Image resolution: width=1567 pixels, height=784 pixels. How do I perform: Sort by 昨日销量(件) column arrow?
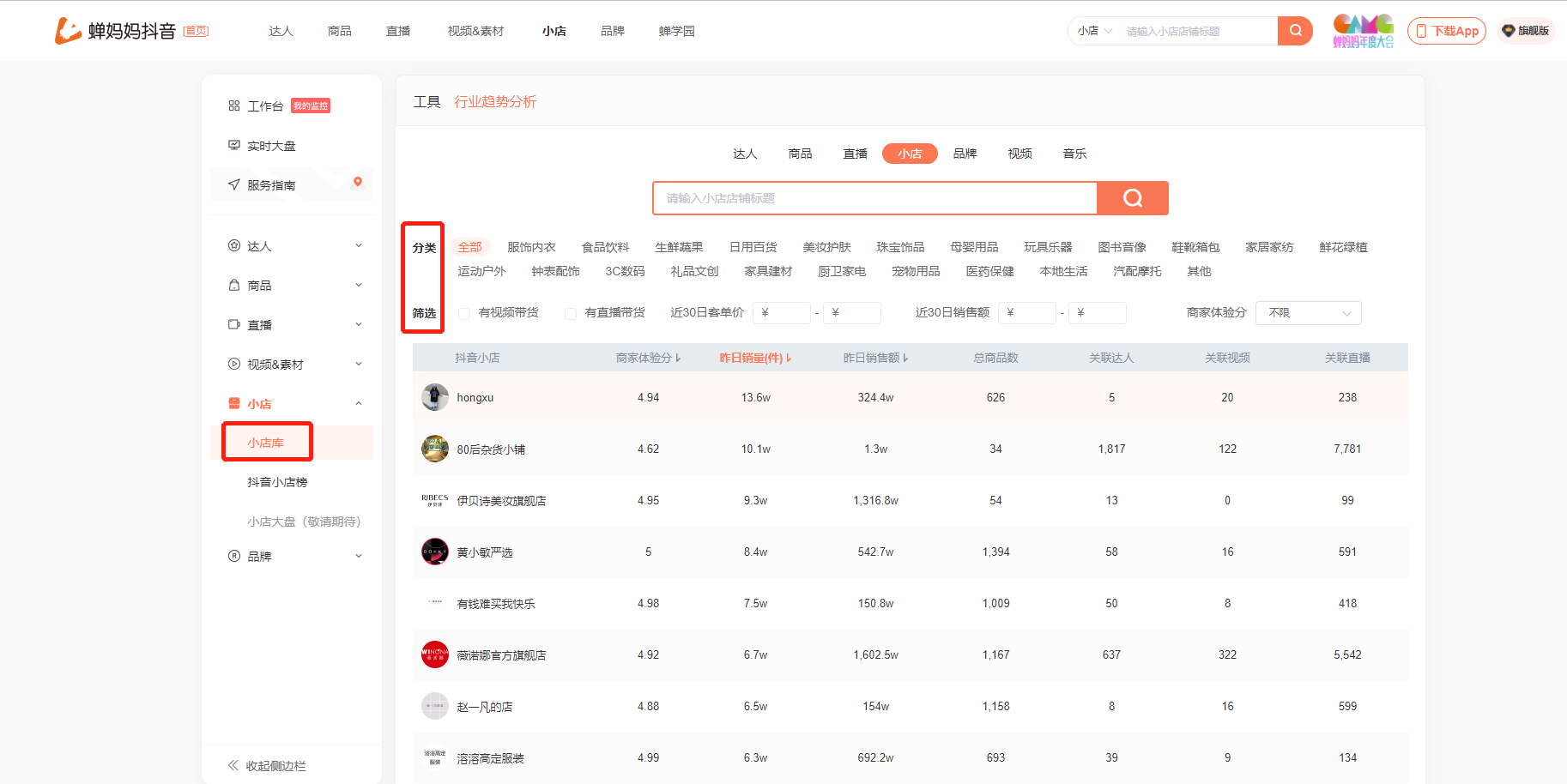(789, 358)
